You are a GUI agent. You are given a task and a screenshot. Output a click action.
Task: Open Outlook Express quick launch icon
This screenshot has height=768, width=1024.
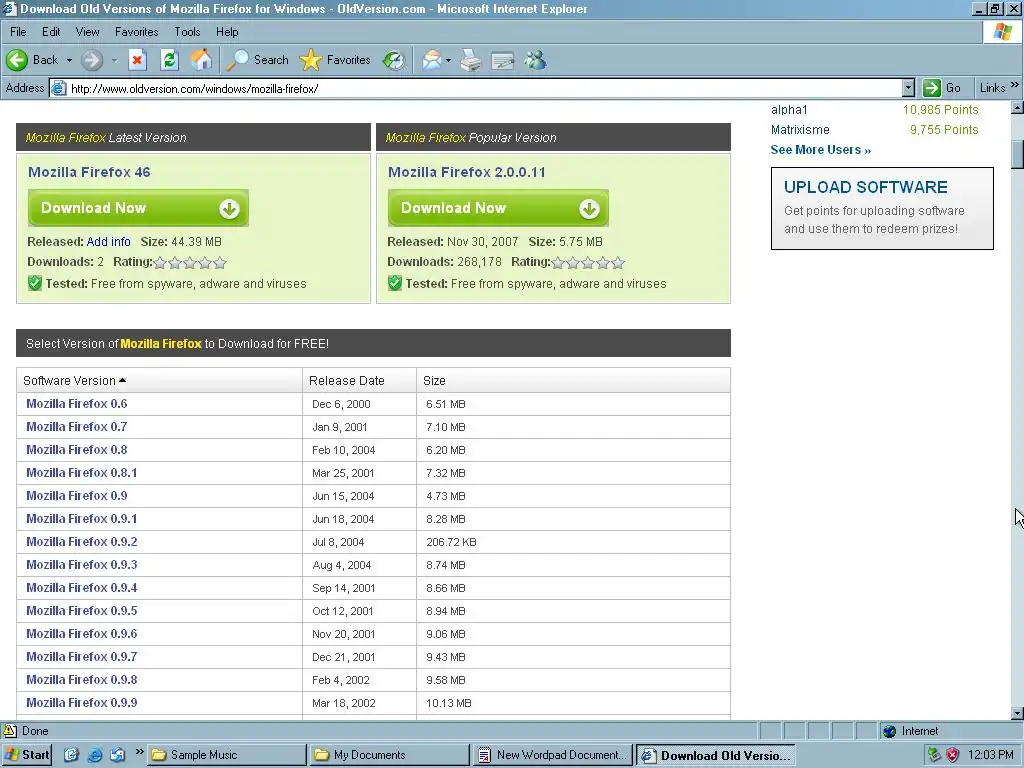[x=118, y=755]
